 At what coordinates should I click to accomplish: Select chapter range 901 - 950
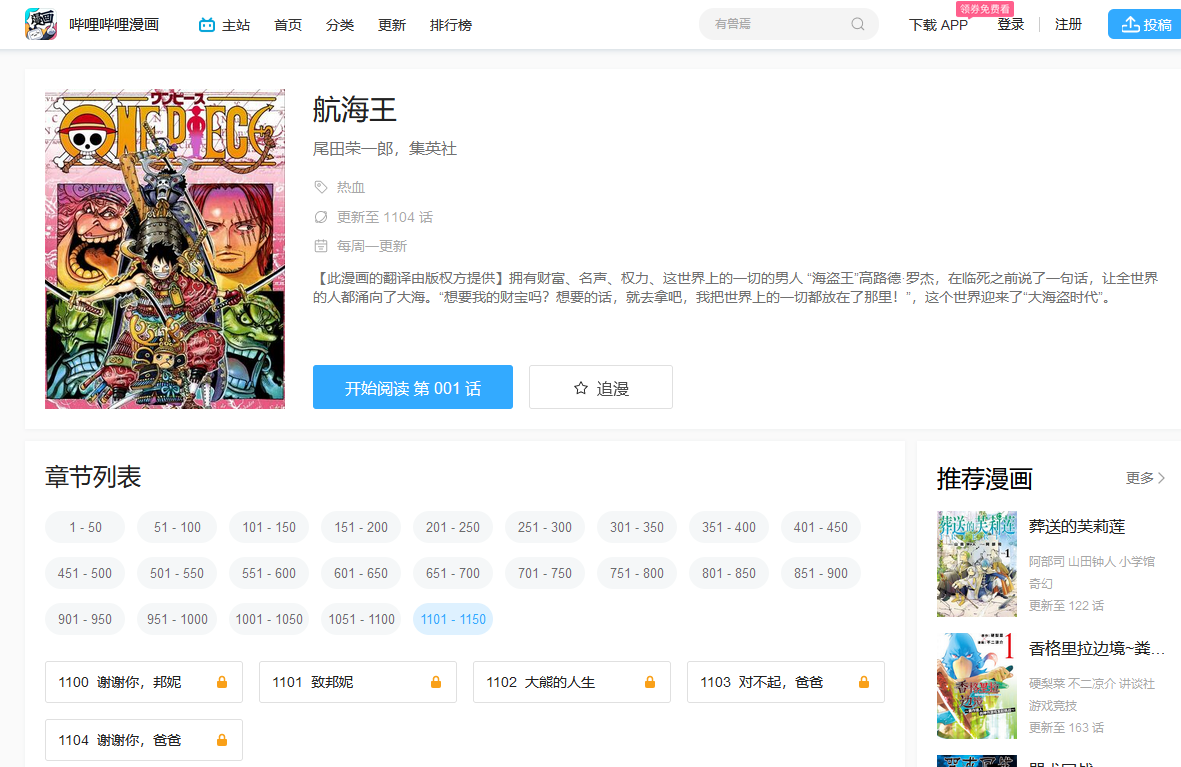[x=85, y=619]
